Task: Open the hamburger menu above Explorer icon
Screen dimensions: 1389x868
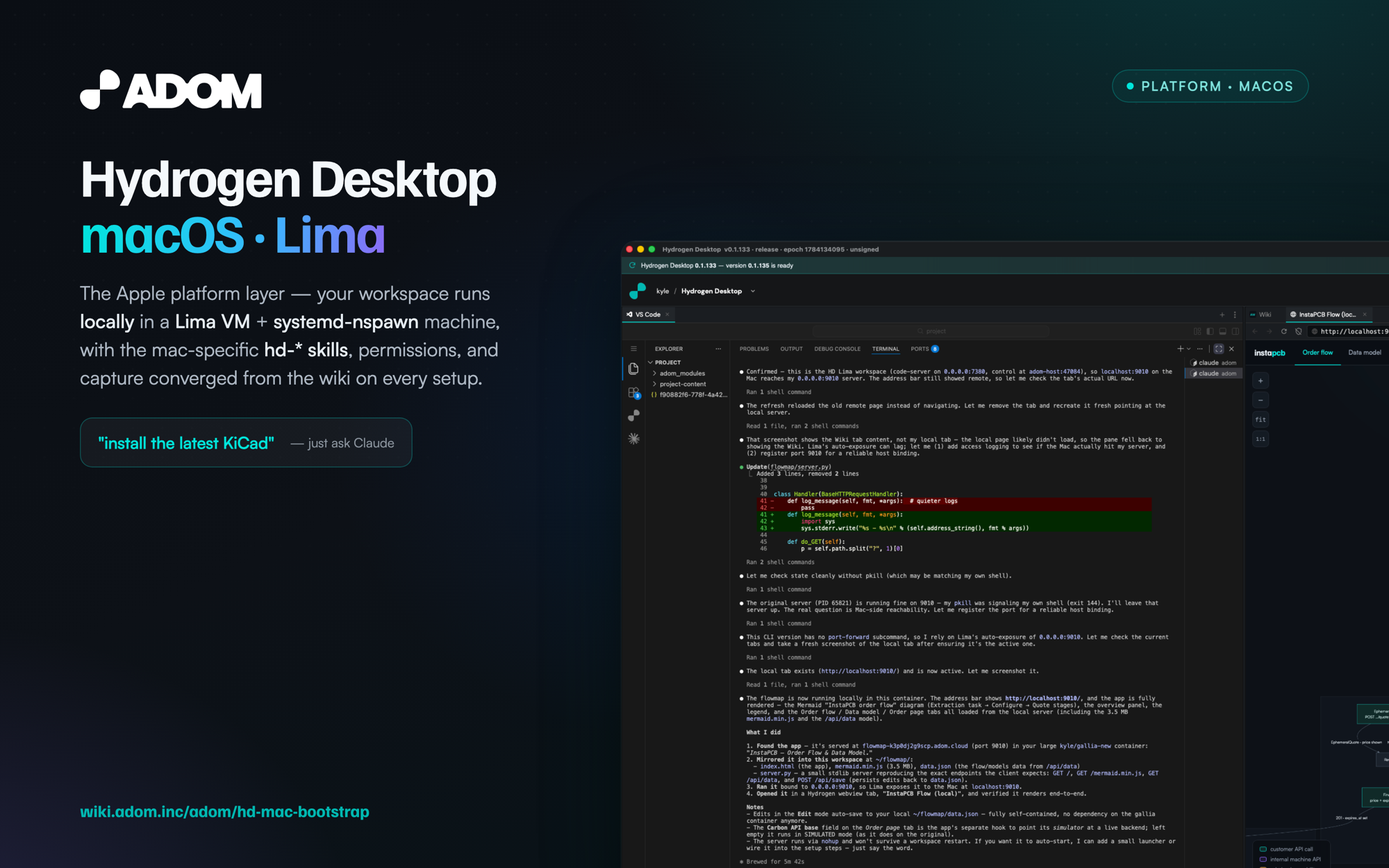Action: (x=633, y=349)
